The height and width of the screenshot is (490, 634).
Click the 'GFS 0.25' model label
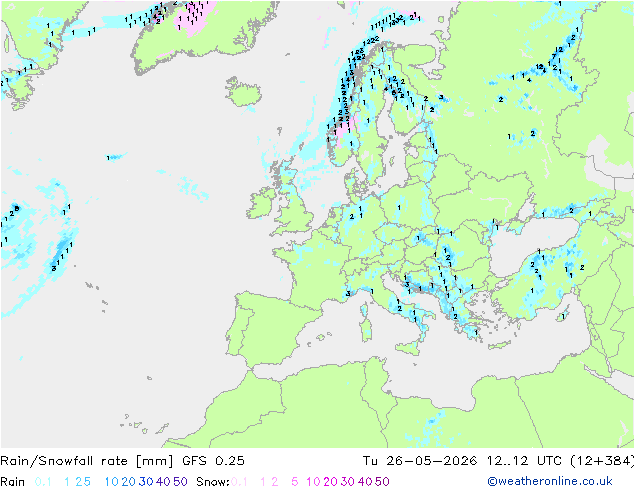(213, 460)
